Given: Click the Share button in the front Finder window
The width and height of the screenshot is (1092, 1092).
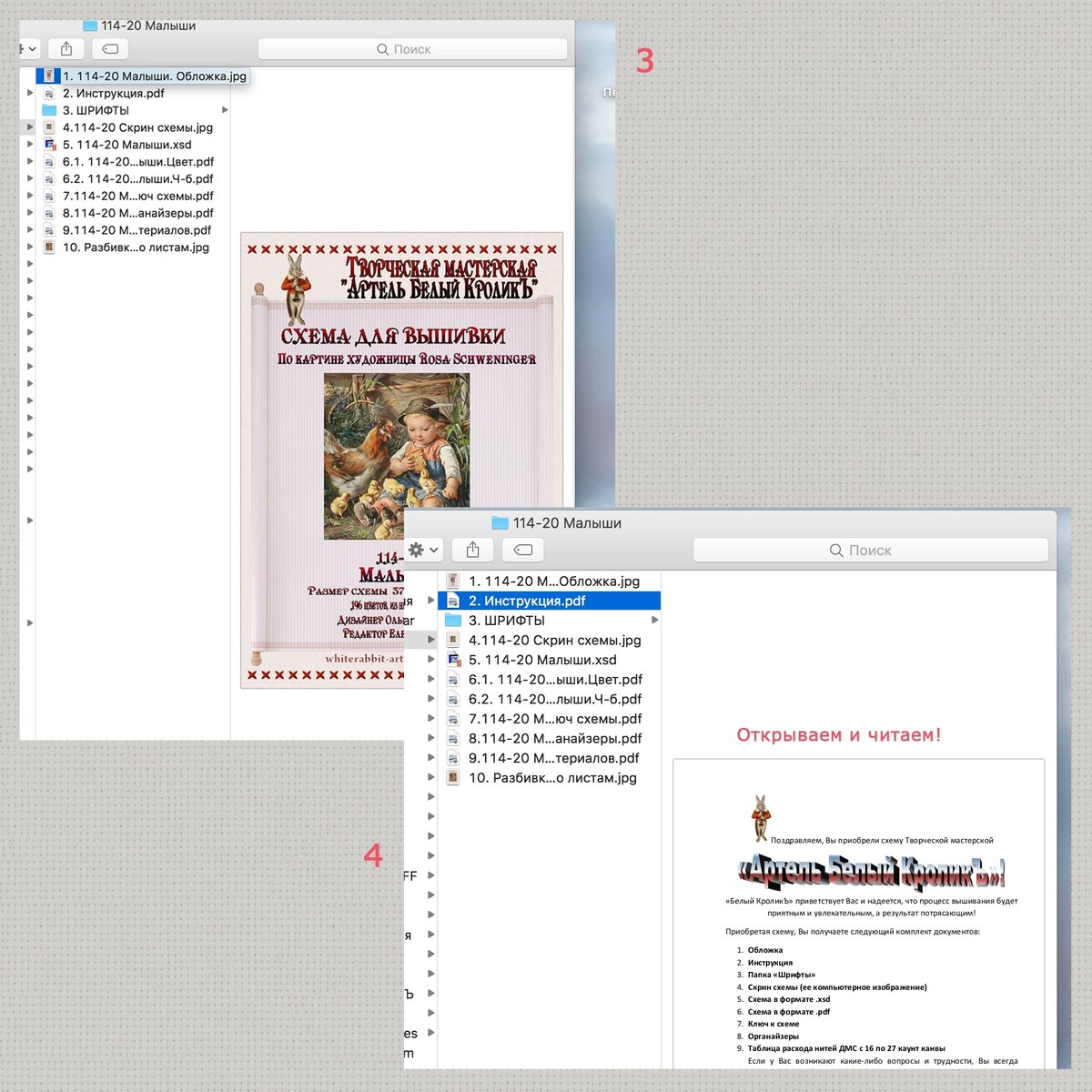Looking at the screenshot, I should point(472,550).
